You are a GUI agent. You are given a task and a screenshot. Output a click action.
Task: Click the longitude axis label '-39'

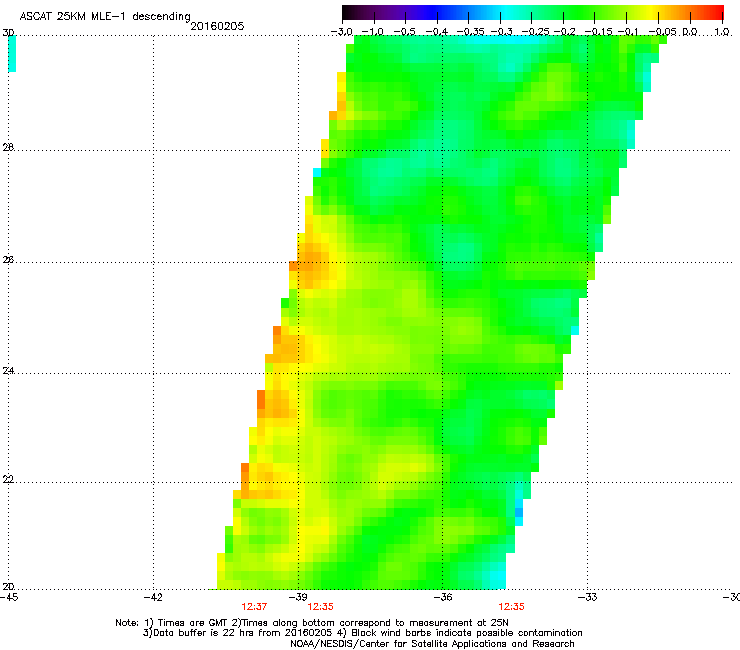click(298, 597)
